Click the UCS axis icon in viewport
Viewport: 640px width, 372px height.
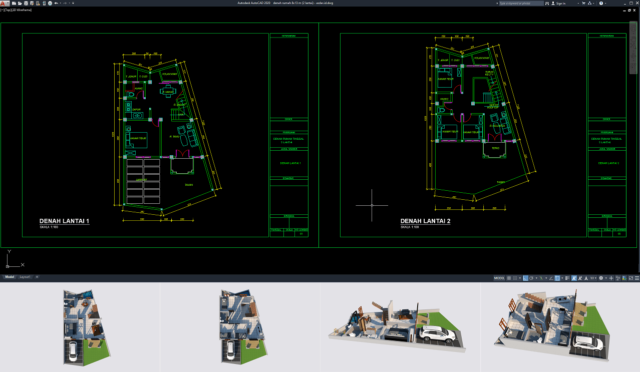15,259
